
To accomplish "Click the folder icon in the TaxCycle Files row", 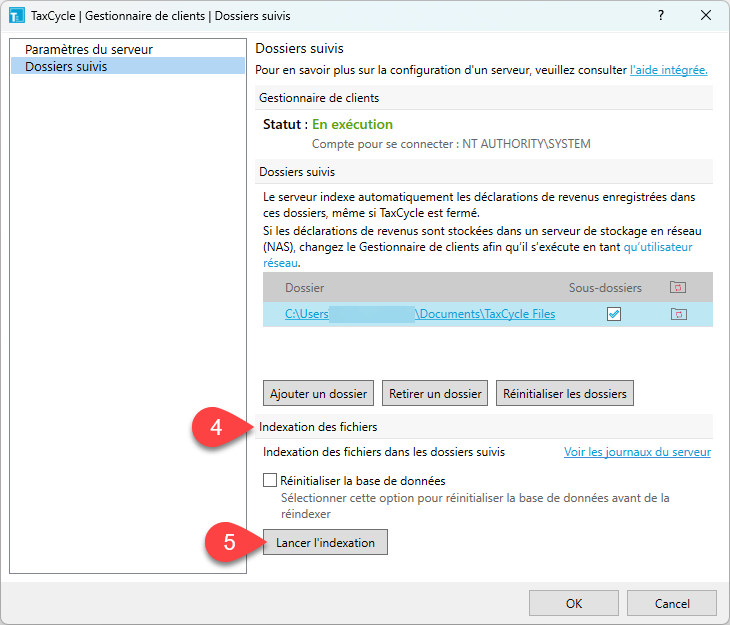I will click(x=678, y=314).
